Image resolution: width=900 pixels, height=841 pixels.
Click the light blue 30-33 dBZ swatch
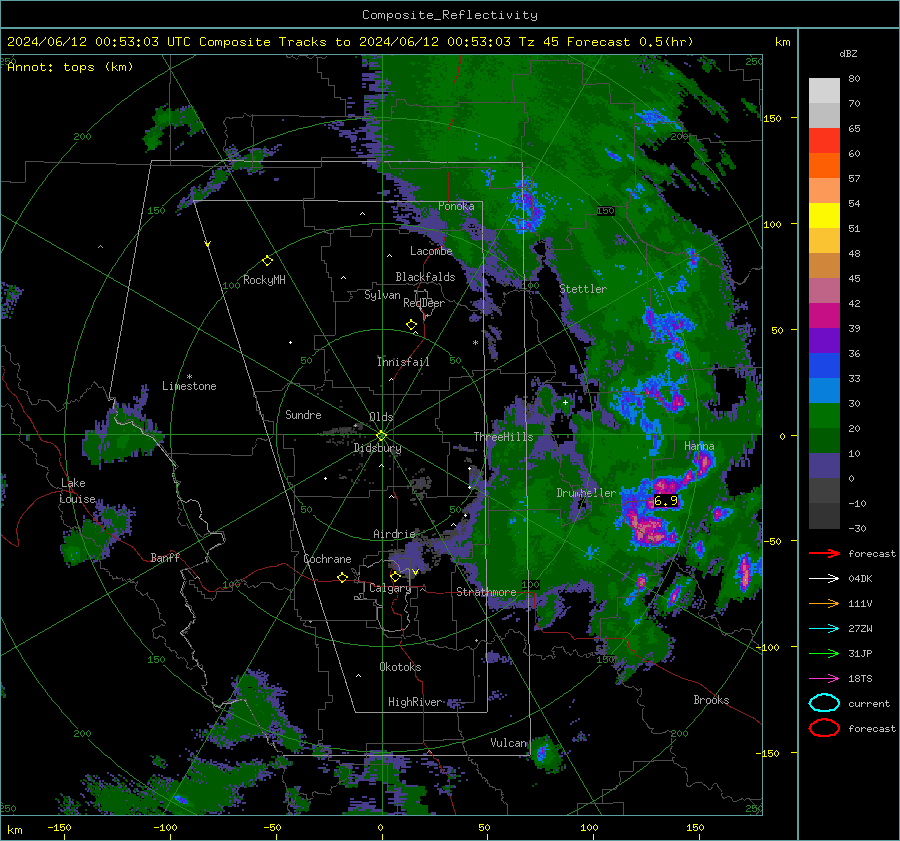click(x=824, y=390)
